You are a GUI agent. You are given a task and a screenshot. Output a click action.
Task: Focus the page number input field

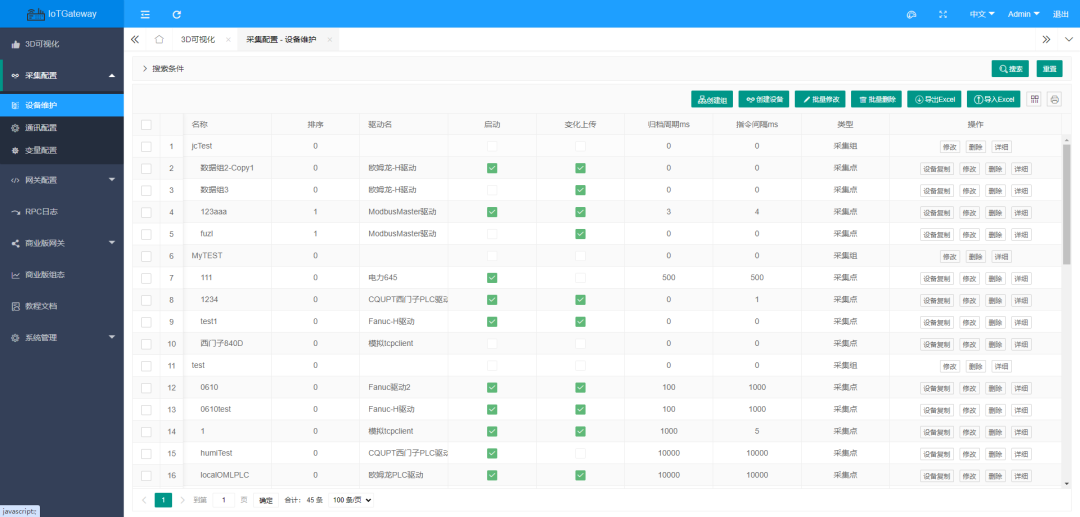223,500
